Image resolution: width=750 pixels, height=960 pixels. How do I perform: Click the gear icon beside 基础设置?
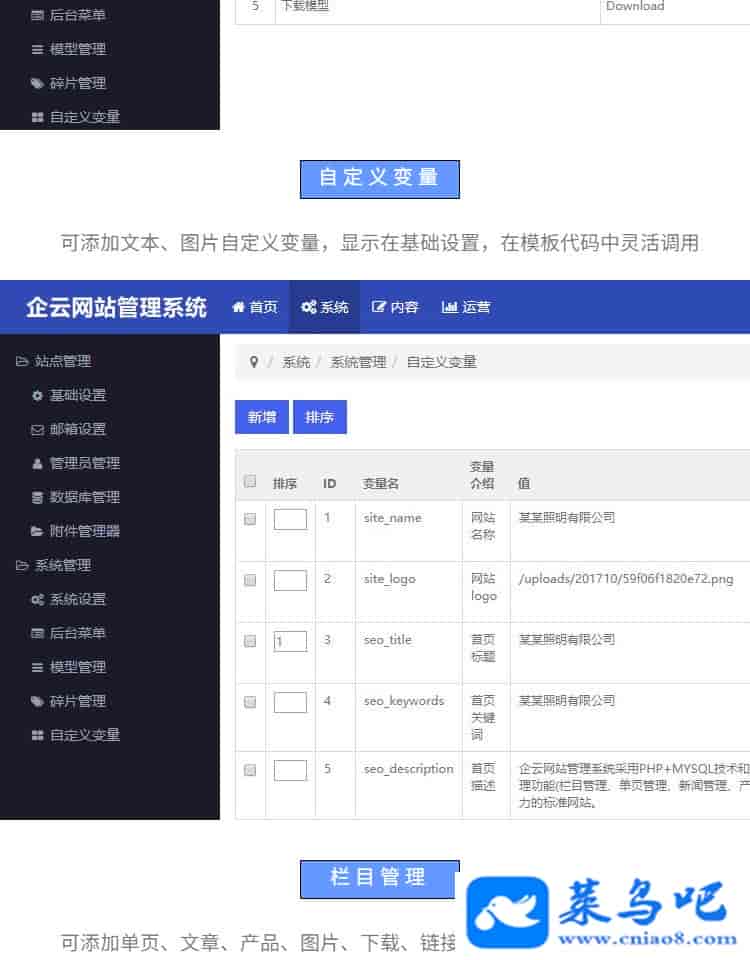38,396
